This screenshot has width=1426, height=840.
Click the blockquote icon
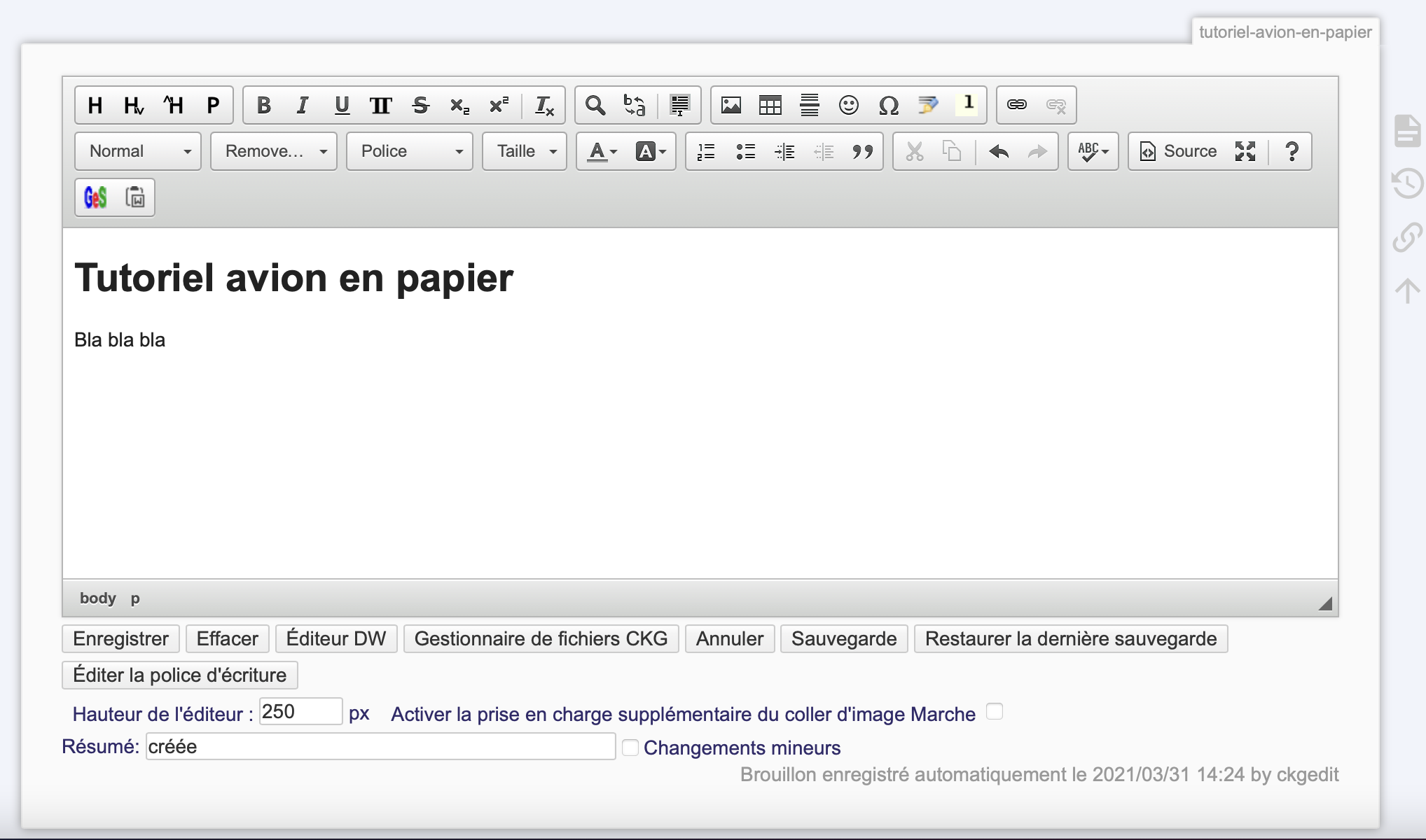(x=862, y=151)
